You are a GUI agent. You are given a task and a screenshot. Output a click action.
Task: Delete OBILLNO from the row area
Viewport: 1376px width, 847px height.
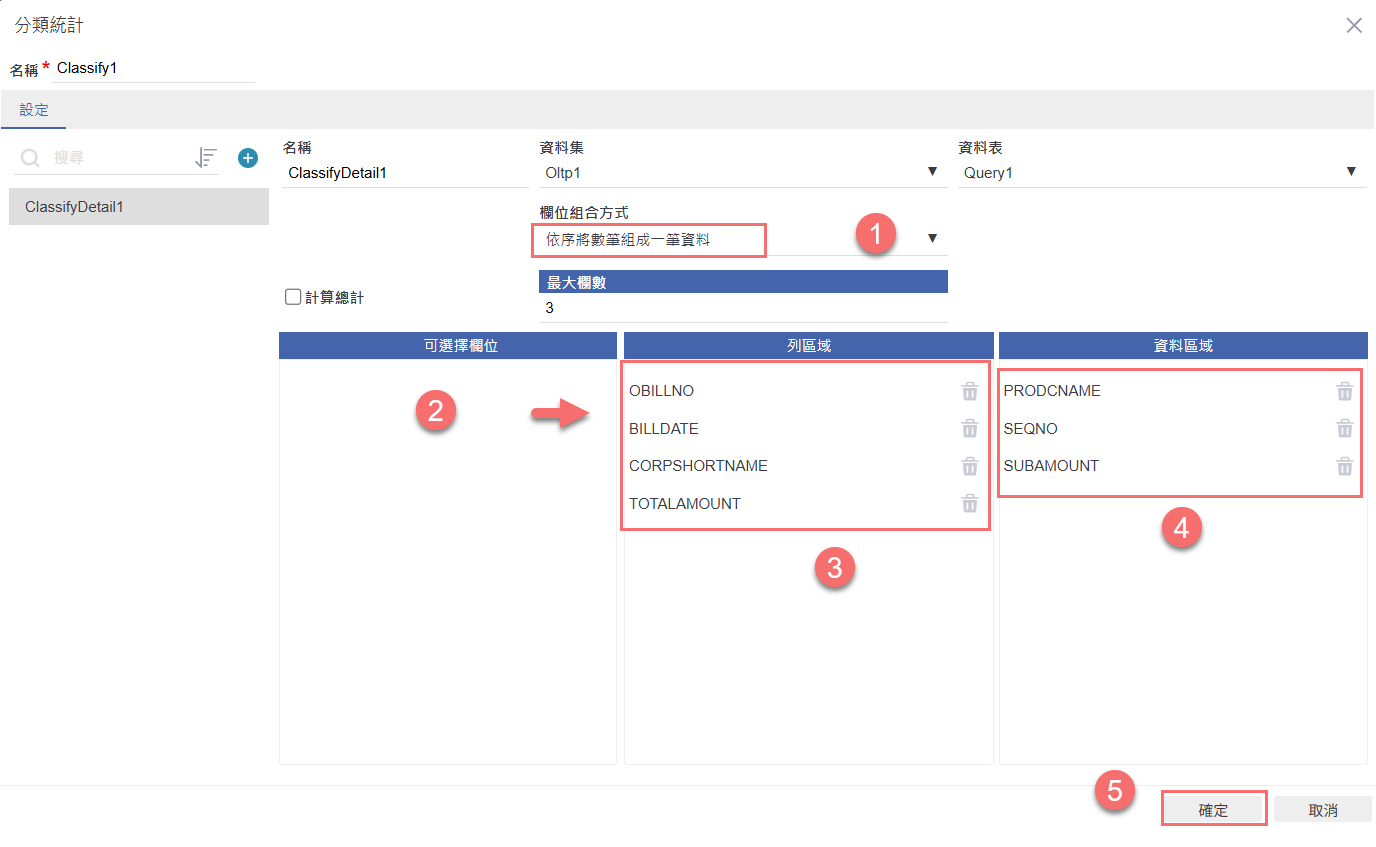tap(969, 391)
